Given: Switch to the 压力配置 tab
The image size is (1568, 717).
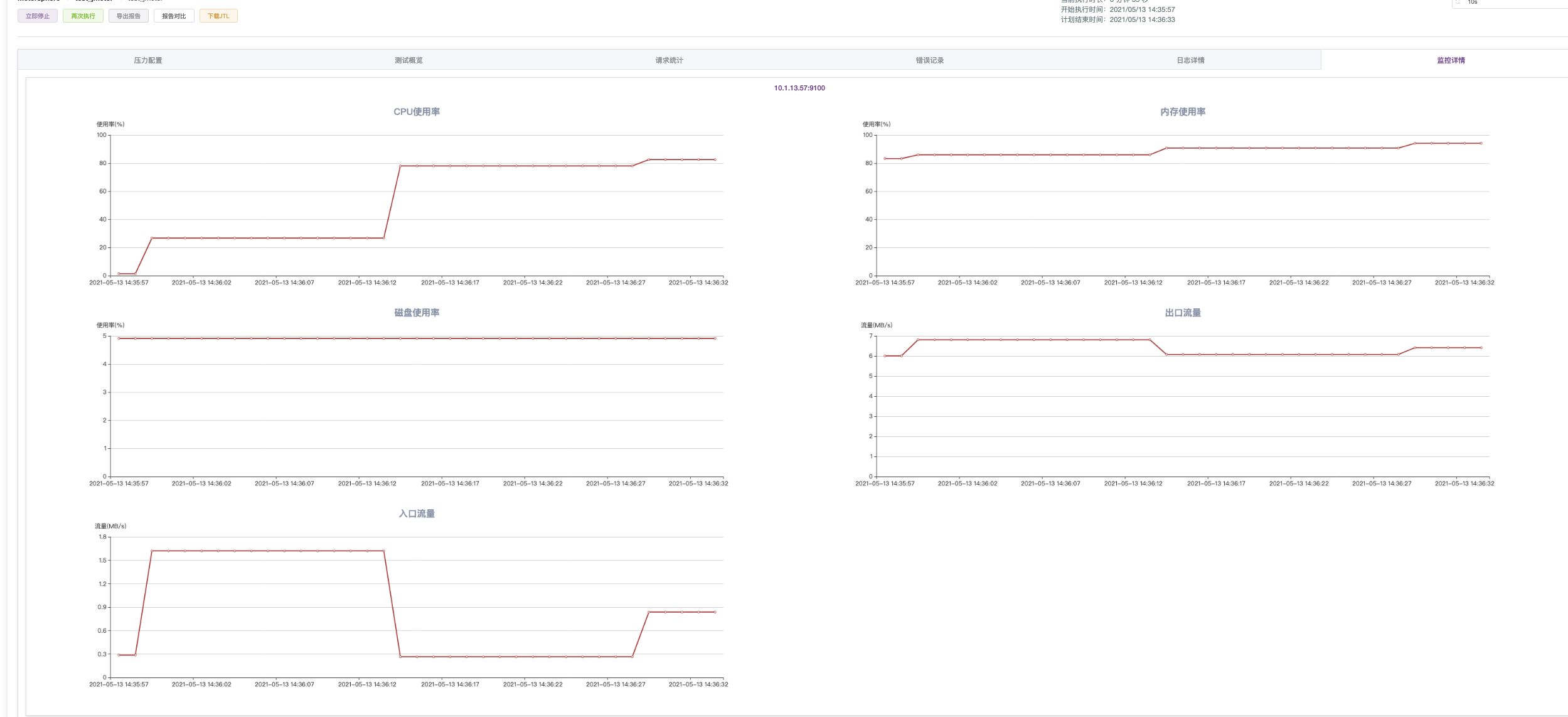Looking at the screenshot, I should [148, 60].
